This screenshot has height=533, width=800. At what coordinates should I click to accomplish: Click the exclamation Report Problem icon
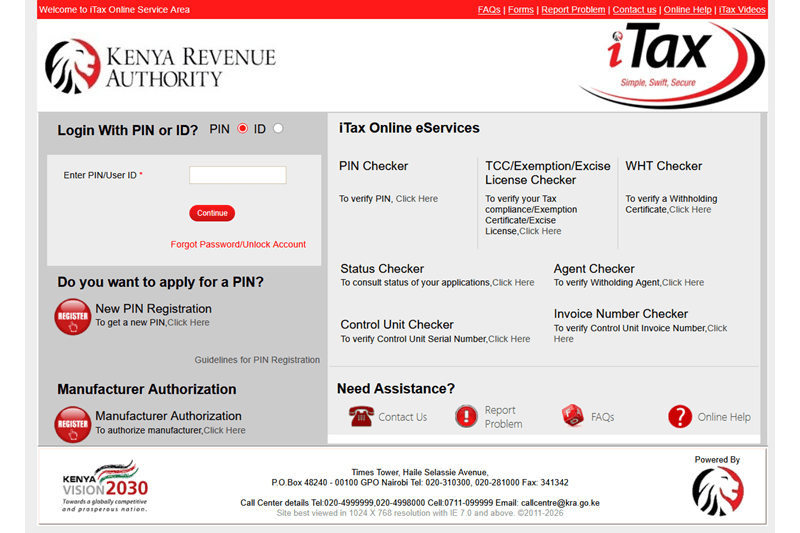tap(466, 416)
